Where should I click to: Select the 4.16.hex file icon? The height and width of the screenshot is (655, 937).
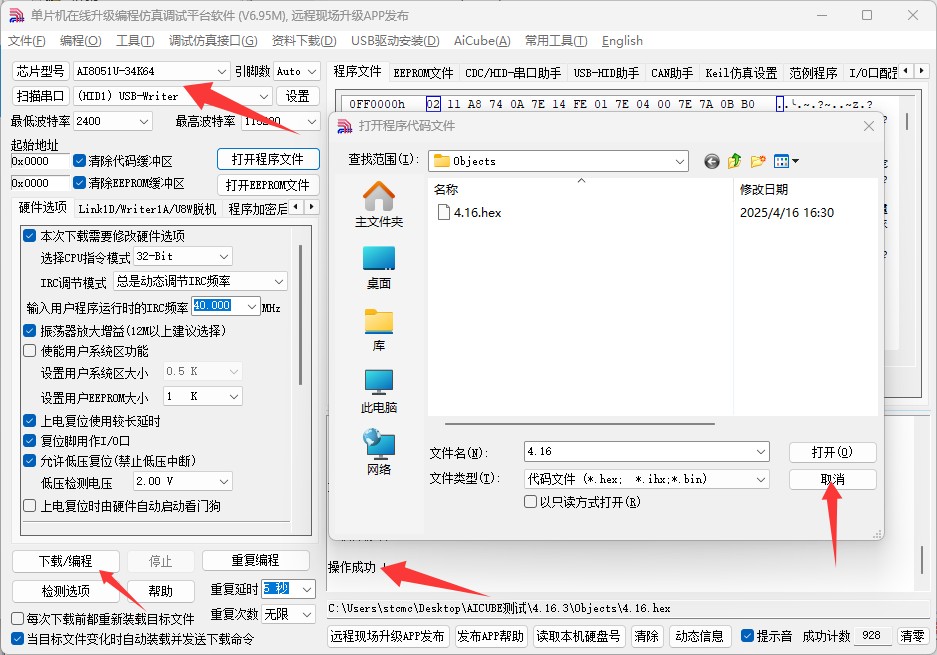(x=443, y=212)
